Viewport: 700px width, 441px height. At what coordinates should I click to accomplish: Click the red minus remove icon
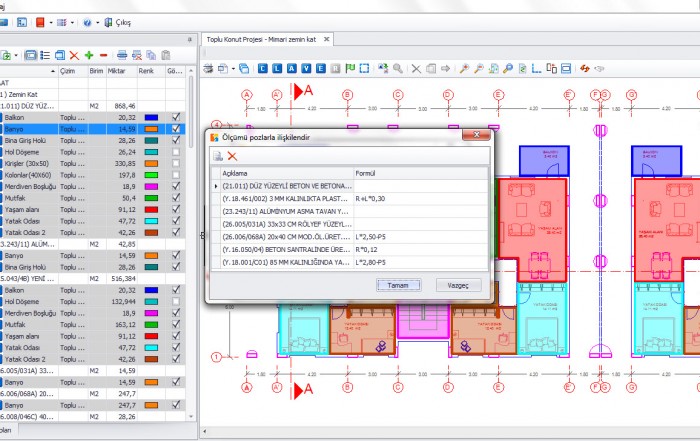pyautogui.click(x=103, y=54)
